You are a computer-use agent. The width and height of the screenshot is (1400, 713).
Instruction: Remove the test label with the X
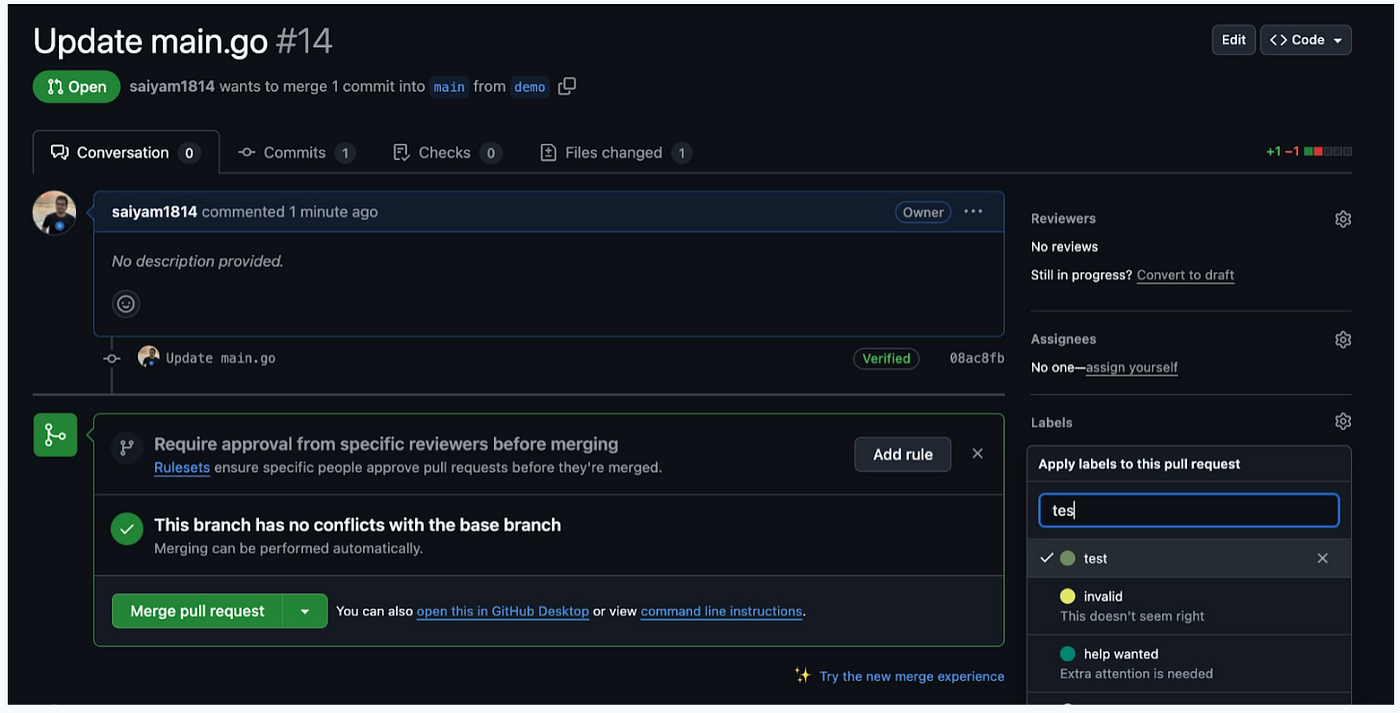pos(1322,558)
